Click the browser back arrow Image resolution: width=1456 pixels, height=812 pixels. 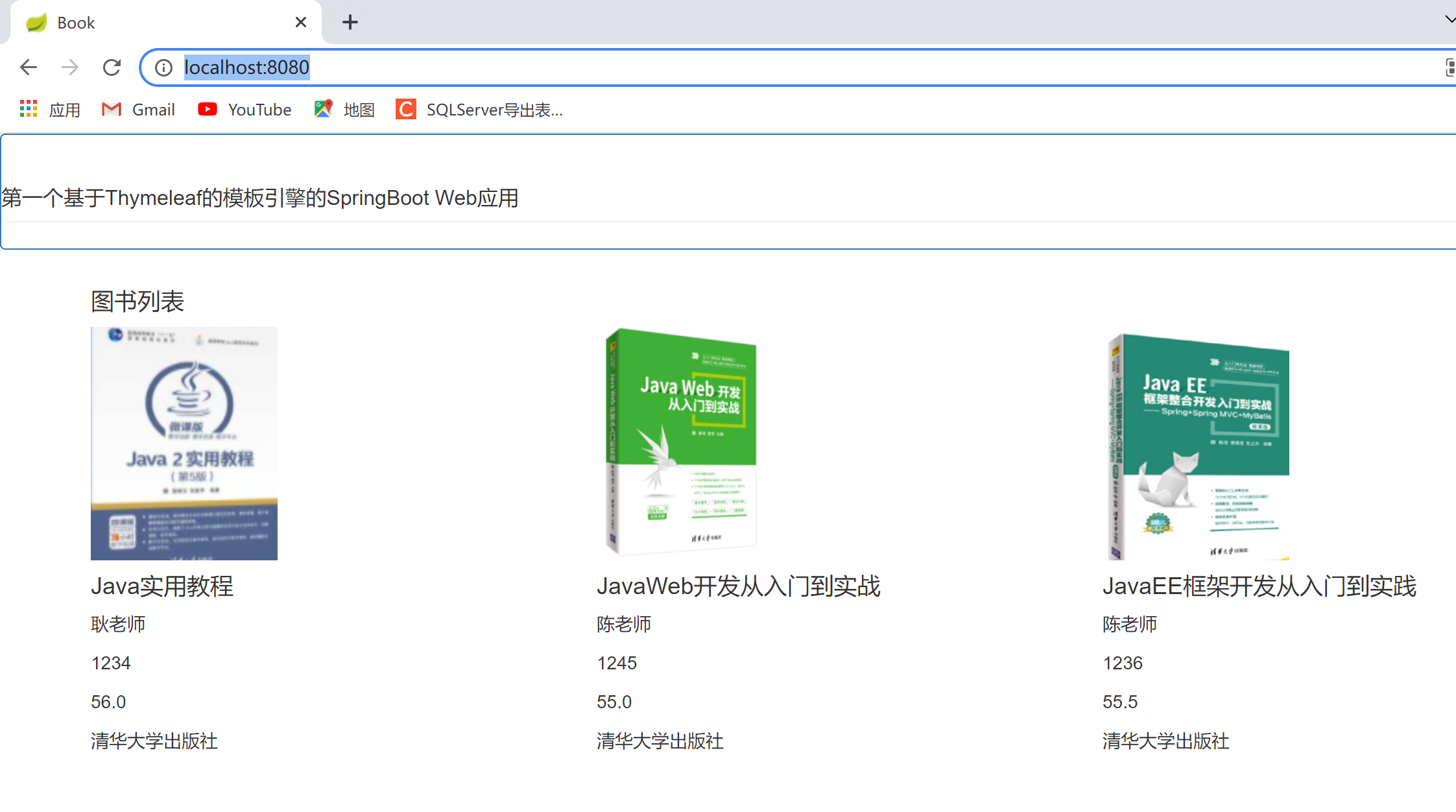pyautogui.click(x=29, y=67)
